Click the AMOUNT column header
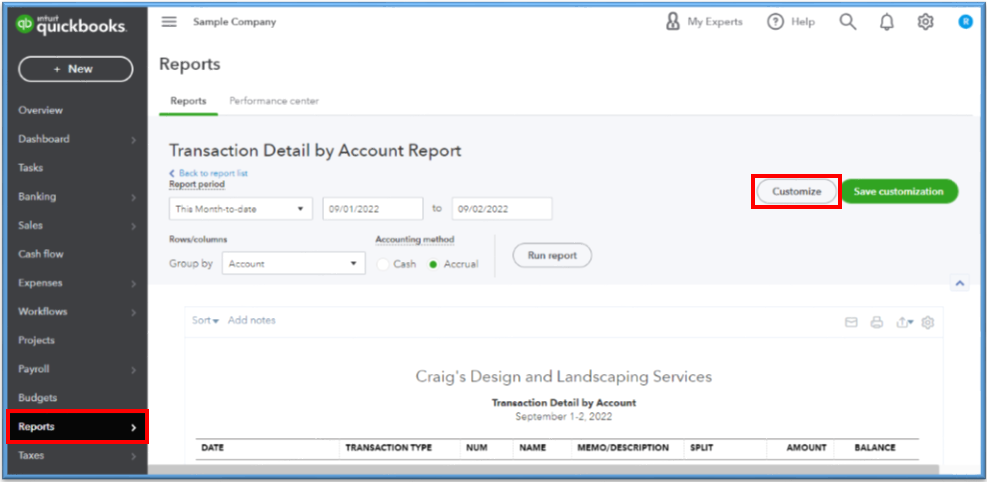This screenshot has height=482, width=987. coord(806,448)
